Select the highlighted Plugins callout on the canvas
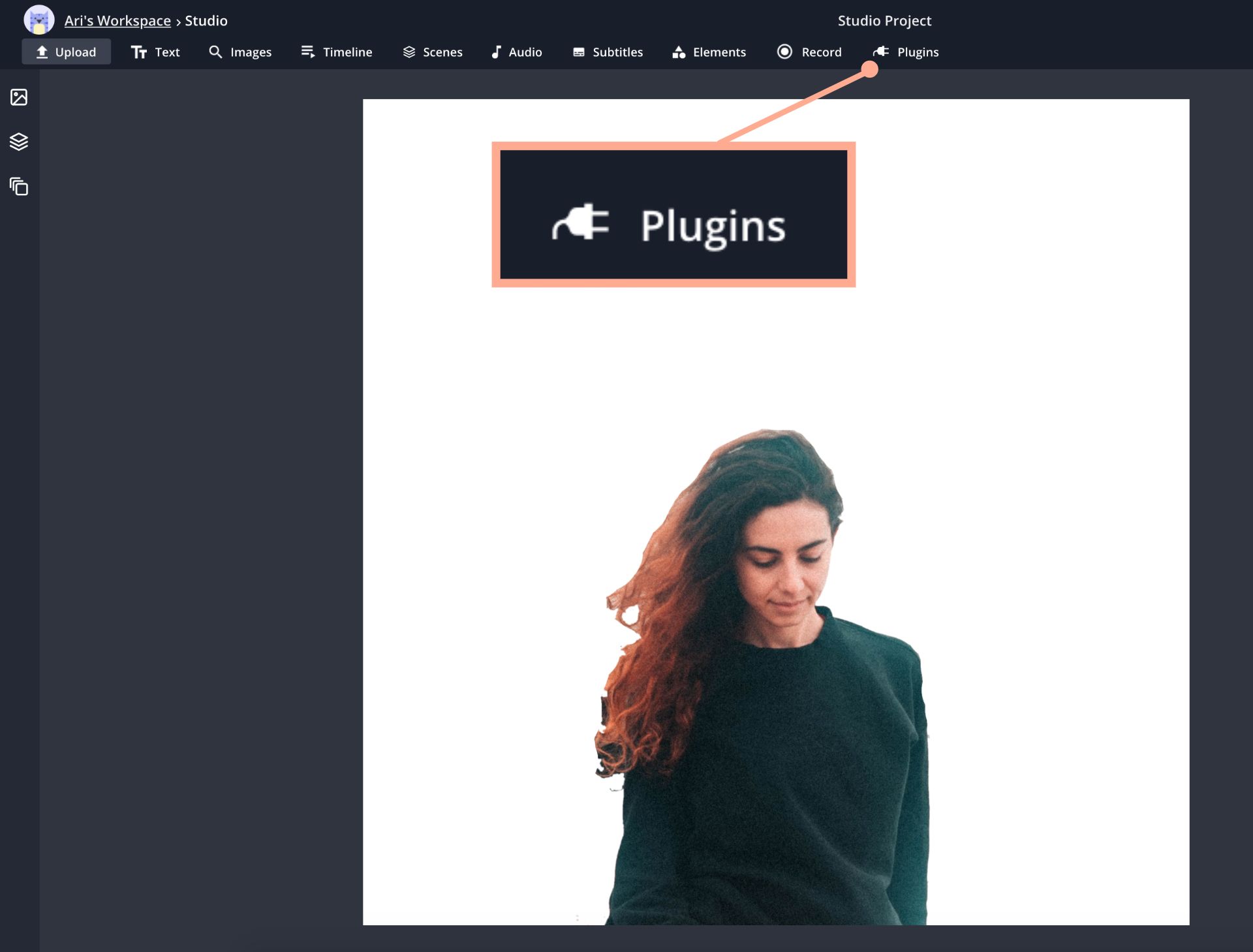This screenshot has width=1253, height=952. click(673, 214)
